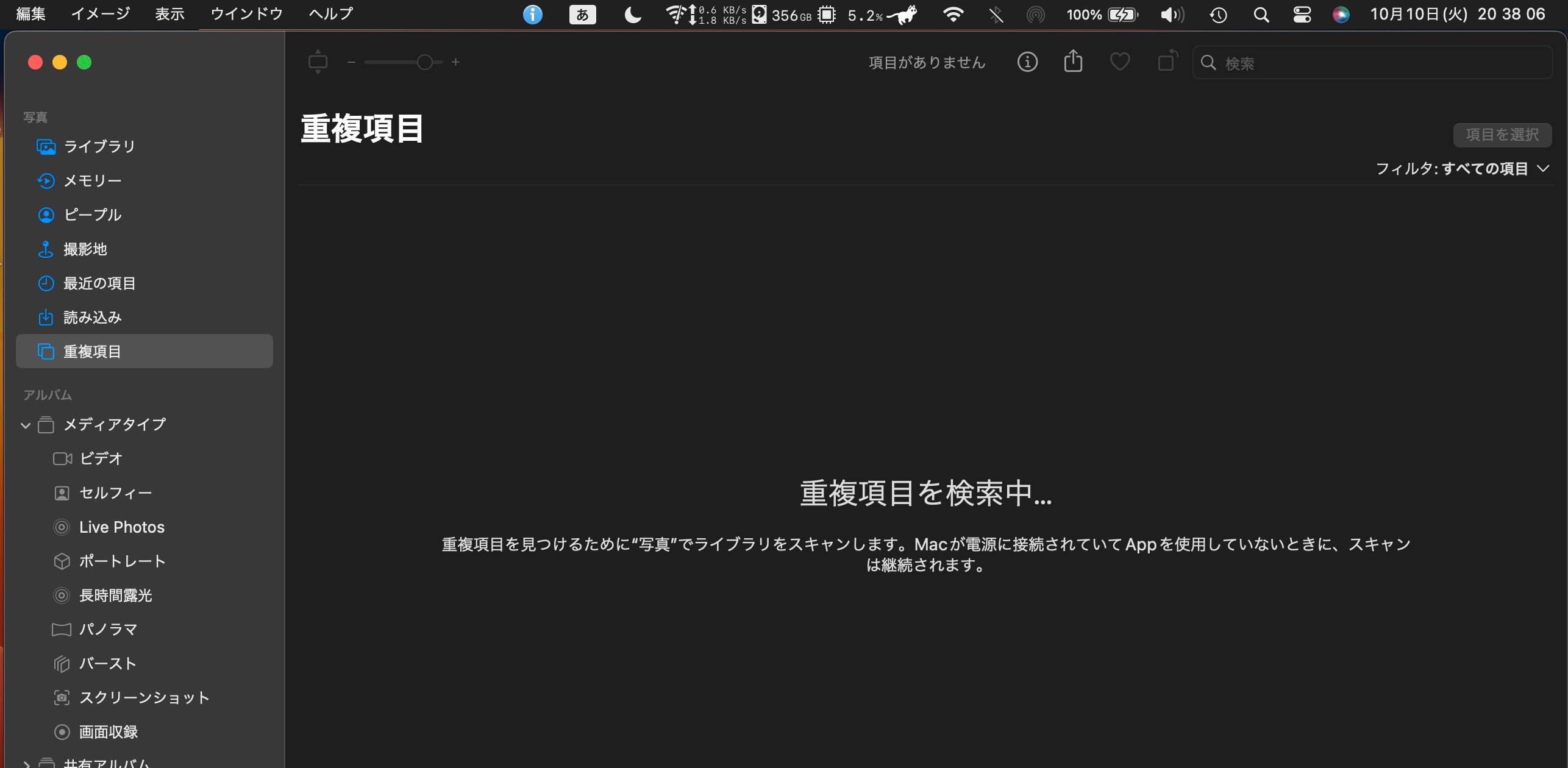Click the Info (i) toolbar button
The width and height of the screenshot is (1568, 768).
[1027, 62]
